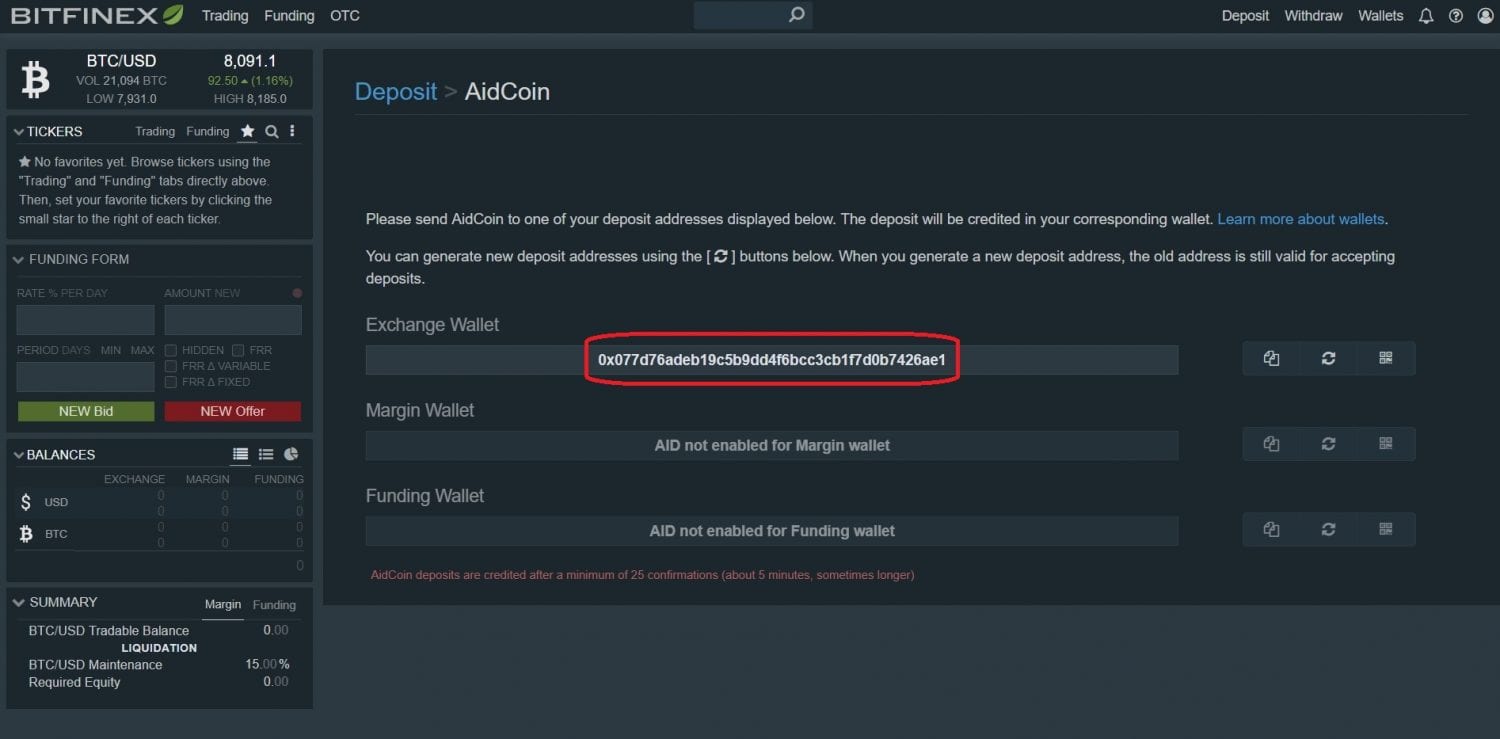The height and width of the screenshot is (739, 1500).
Task: Click the search magnifier in top bar
Action: pyautogui.click(x=796, y=15)
